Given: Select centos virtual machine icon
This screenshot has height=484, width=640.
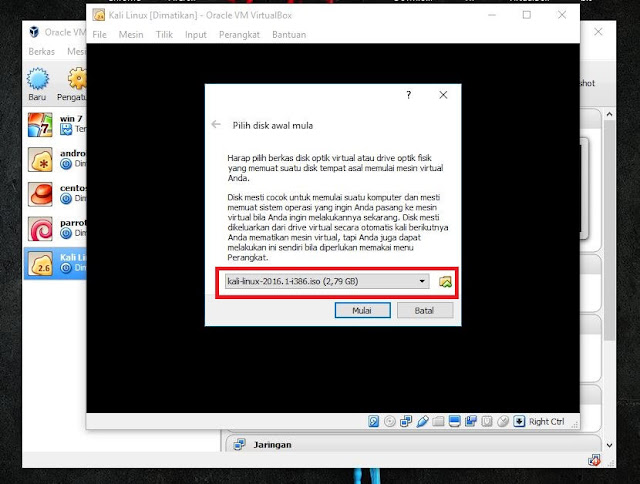Looking at the screenshot, I should click(x=40, y=194).
